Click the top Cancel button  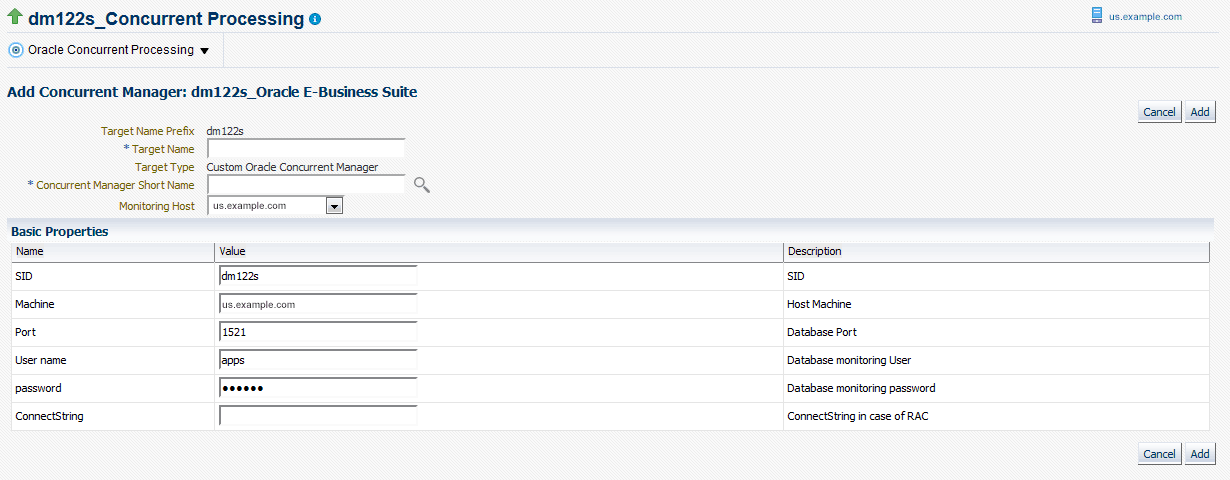point(1159,112)
